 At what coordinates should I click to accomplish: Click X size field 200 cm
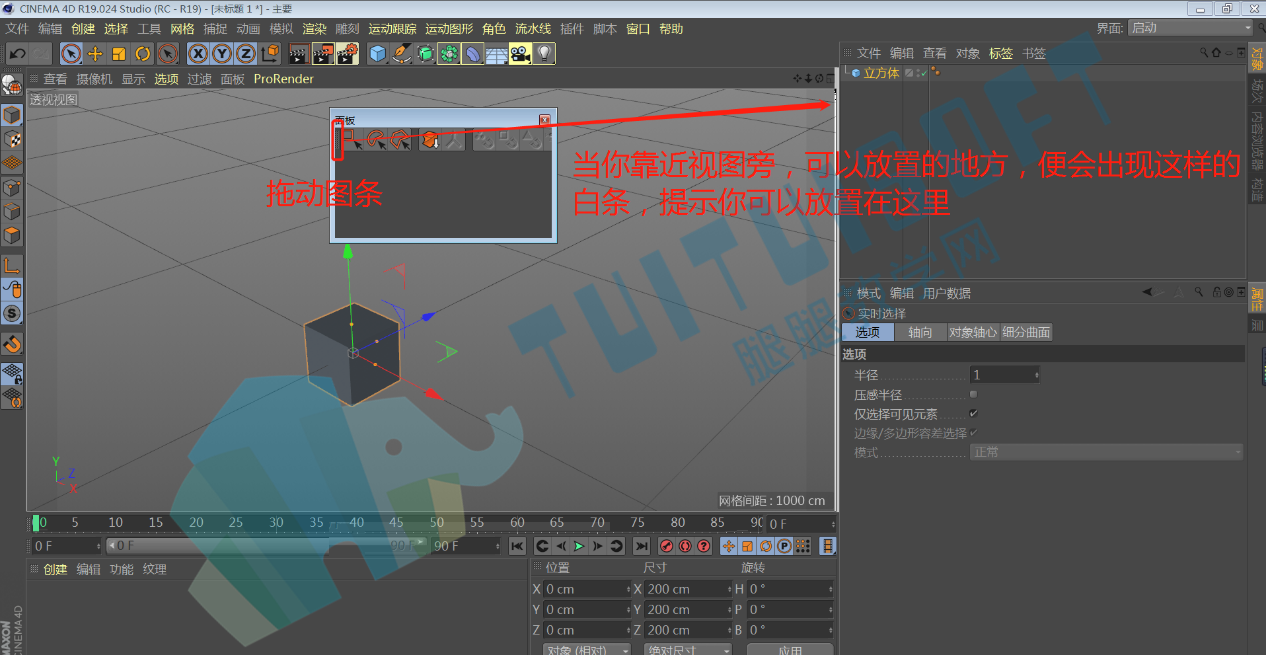click(x=689, y=589)
